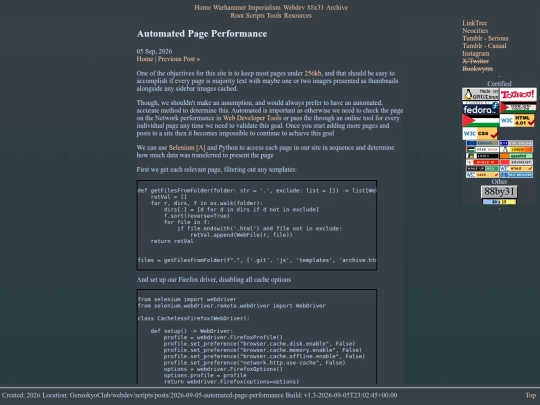Click the CachelessFirefox code block

[x=257, y=337]
